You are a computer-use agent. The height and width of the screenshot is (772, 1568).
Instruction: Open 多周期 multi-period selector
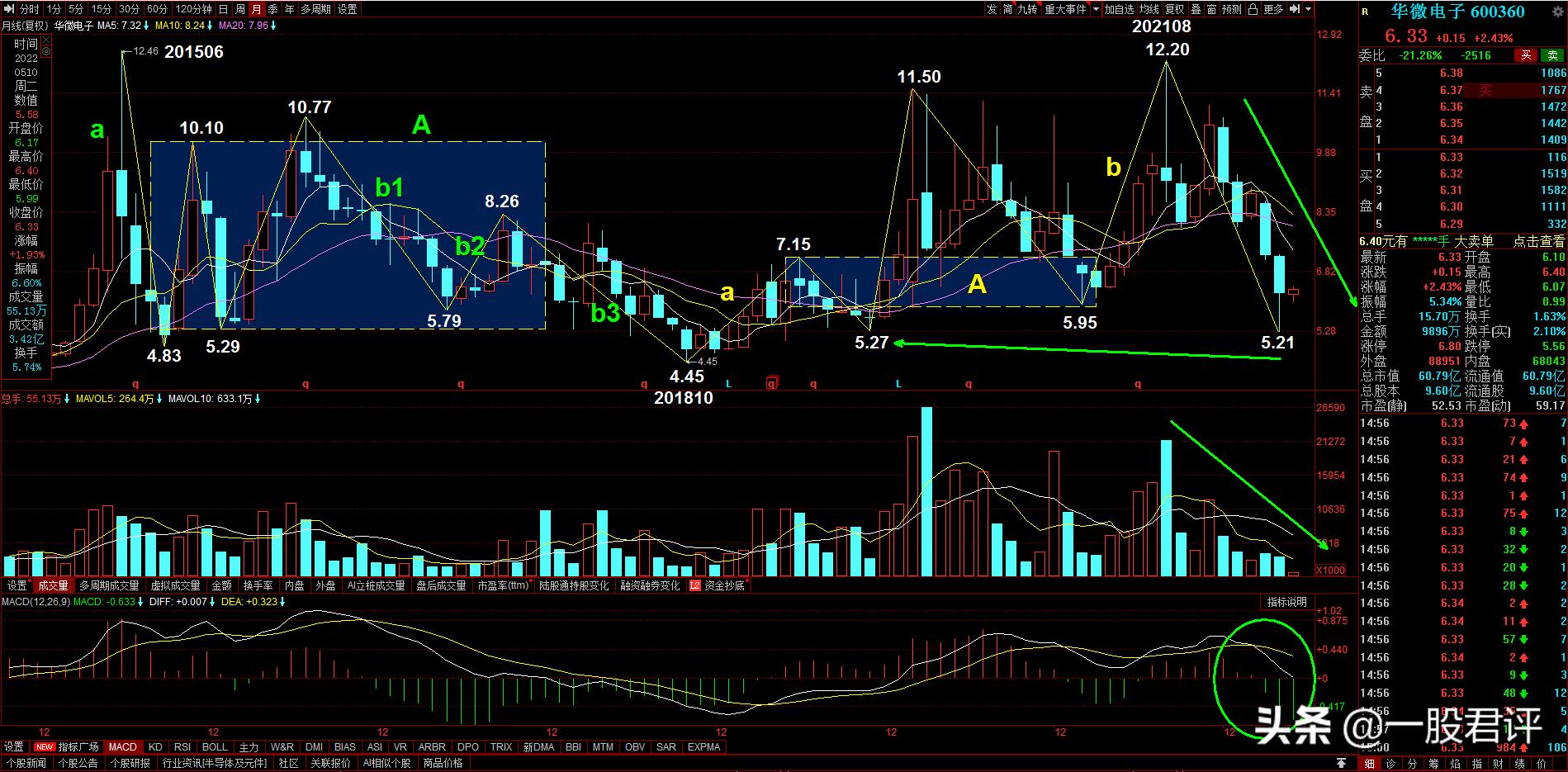pos(316,9)
